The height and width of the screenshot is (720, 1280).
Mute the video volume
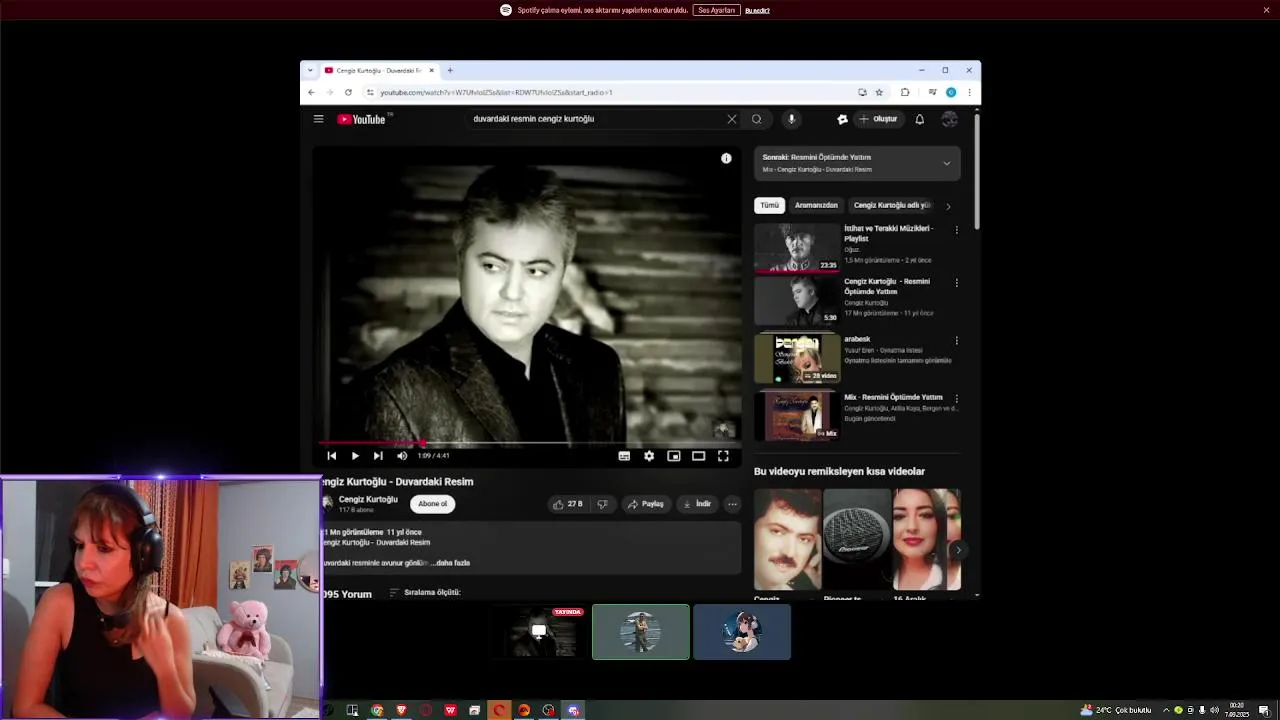click(x=402, y=456)
